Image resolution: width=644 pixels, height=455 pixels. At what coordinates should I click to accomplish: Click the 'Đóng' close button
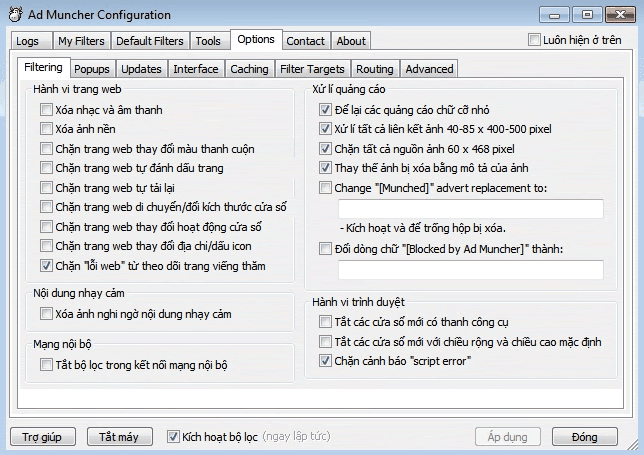click(x=584, y=437)
